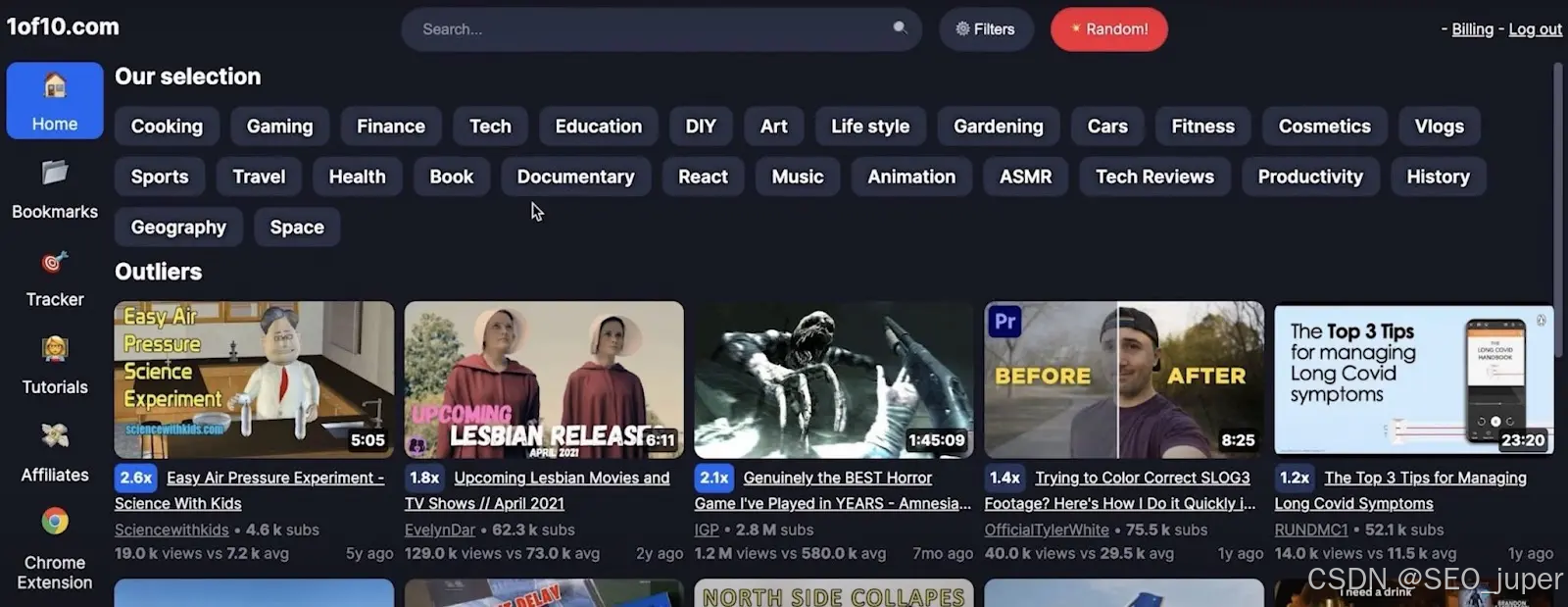
Task: Select the Tech Reviews category chip
Action: pyautogui.click(x=1155, y=177)
